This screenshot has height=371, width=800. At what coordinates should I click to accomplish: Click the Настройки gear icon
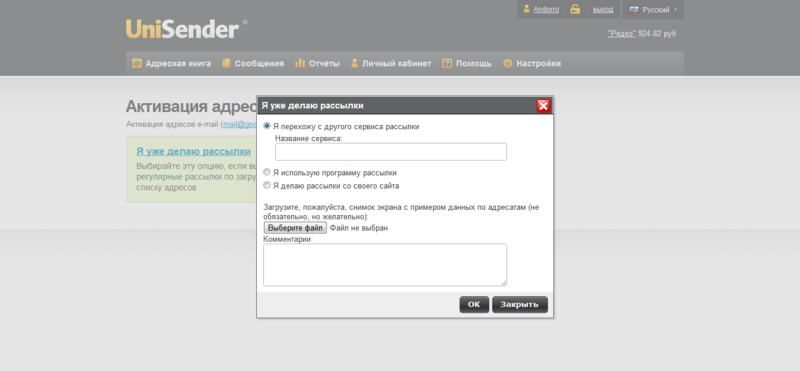click(507, 63)
